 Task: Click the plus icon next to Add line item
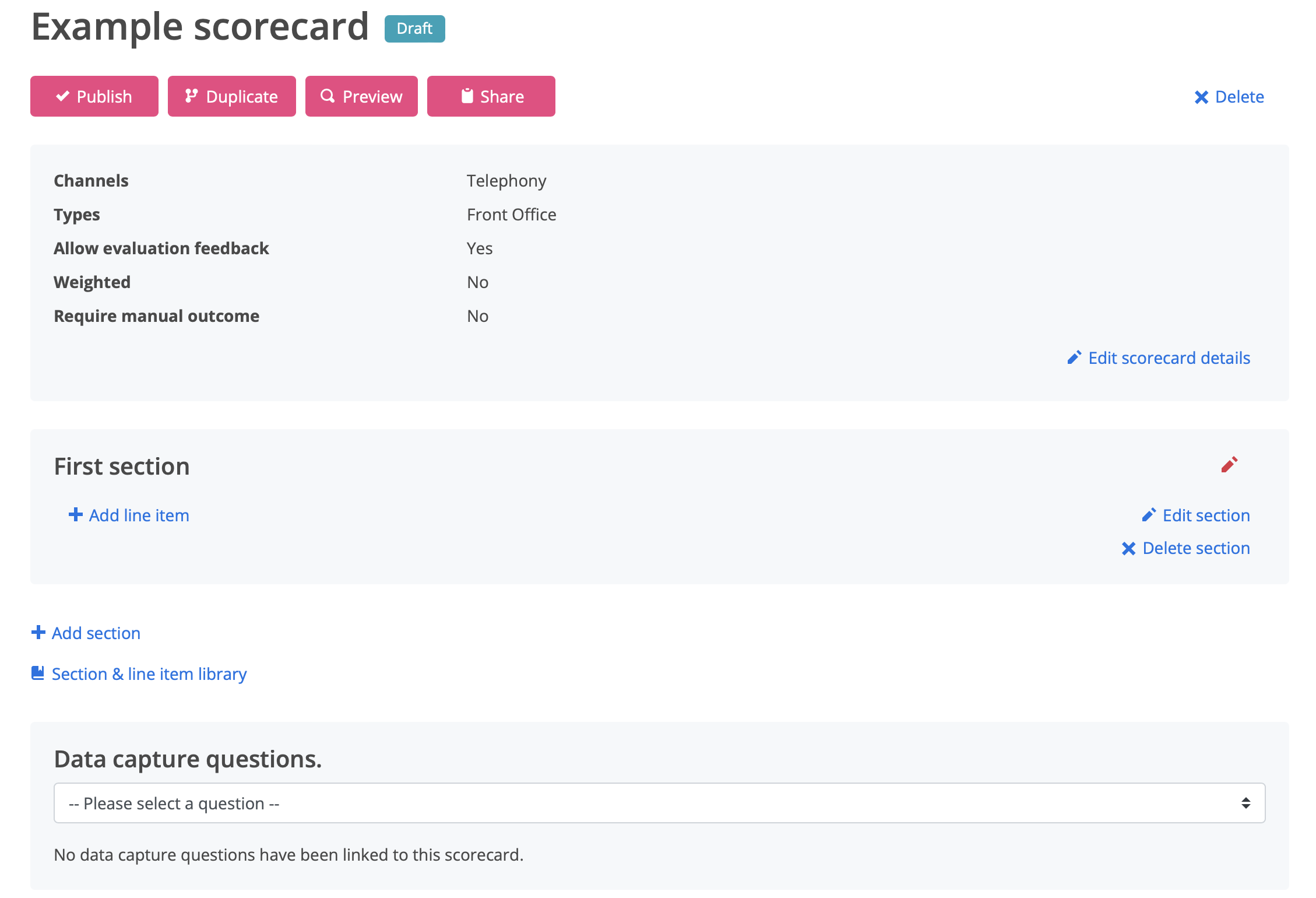tap(75, 514)
